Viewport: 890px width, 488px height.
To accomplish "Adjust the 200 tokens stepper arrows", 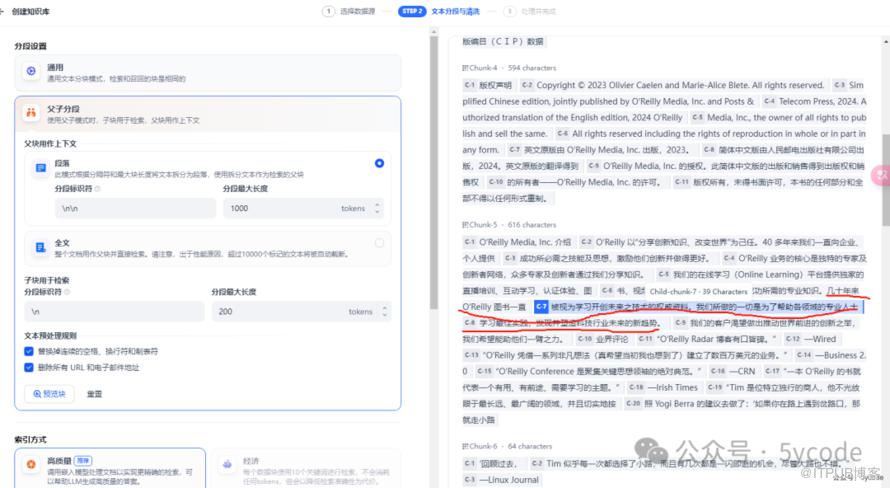I will [384, 312].
